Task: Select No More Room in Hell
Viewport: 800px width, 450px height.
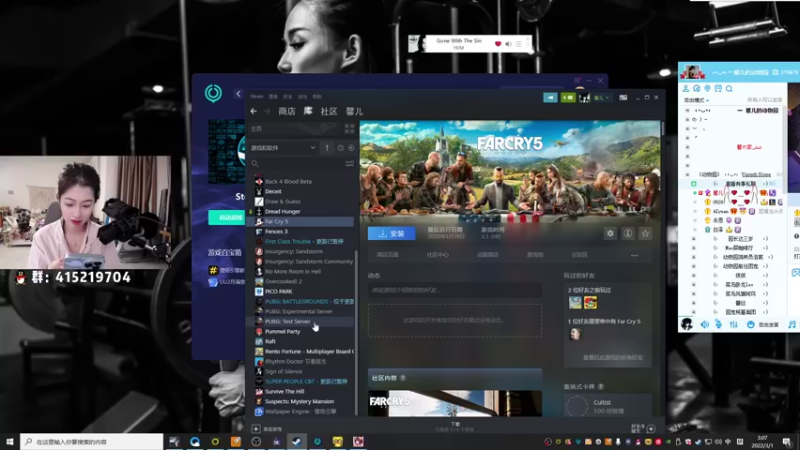Action: [302, 271]
